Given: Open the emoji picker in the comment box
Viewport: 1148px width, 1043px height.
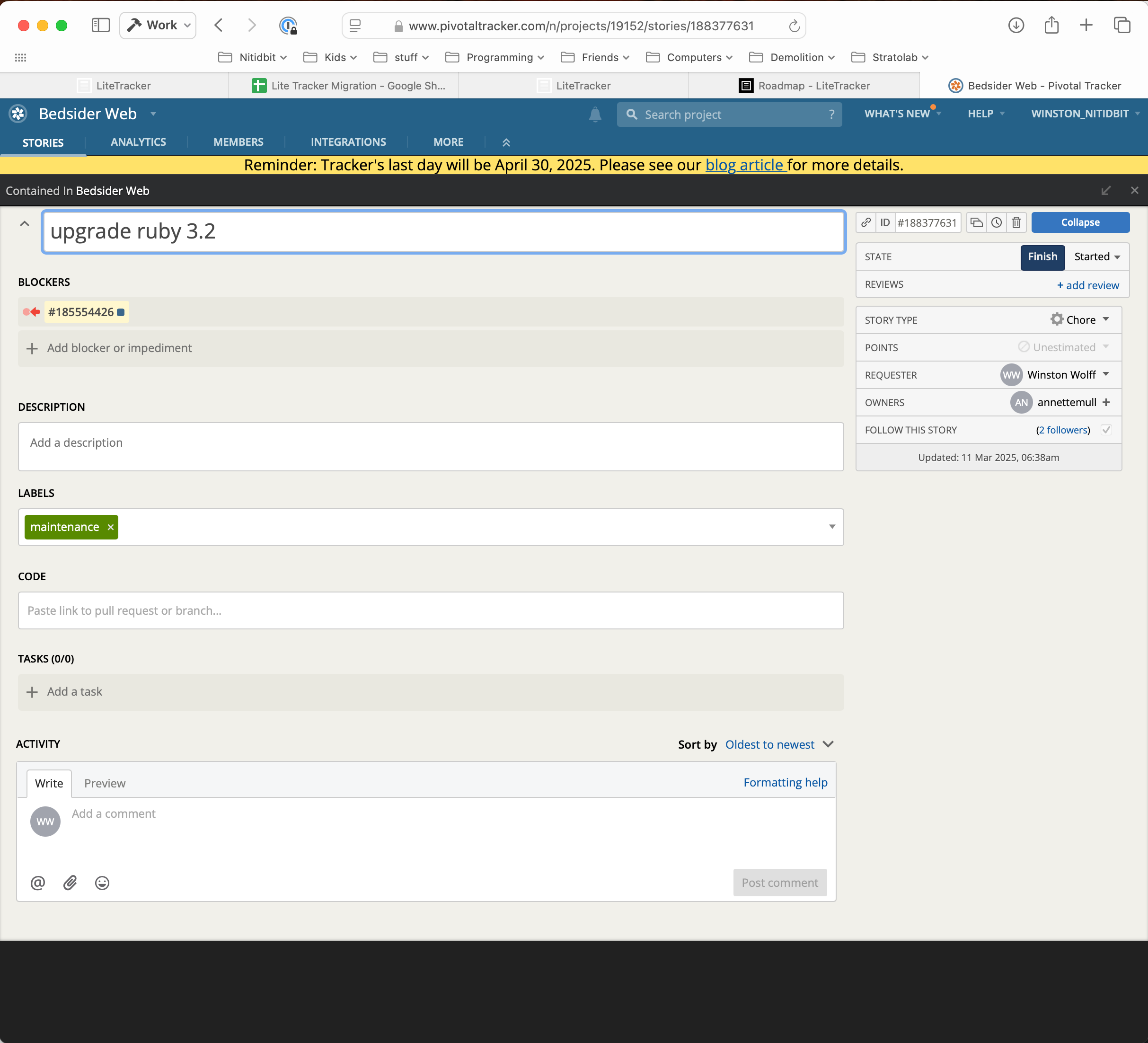Looking at the screenshot, I should [x=102, y=883].
